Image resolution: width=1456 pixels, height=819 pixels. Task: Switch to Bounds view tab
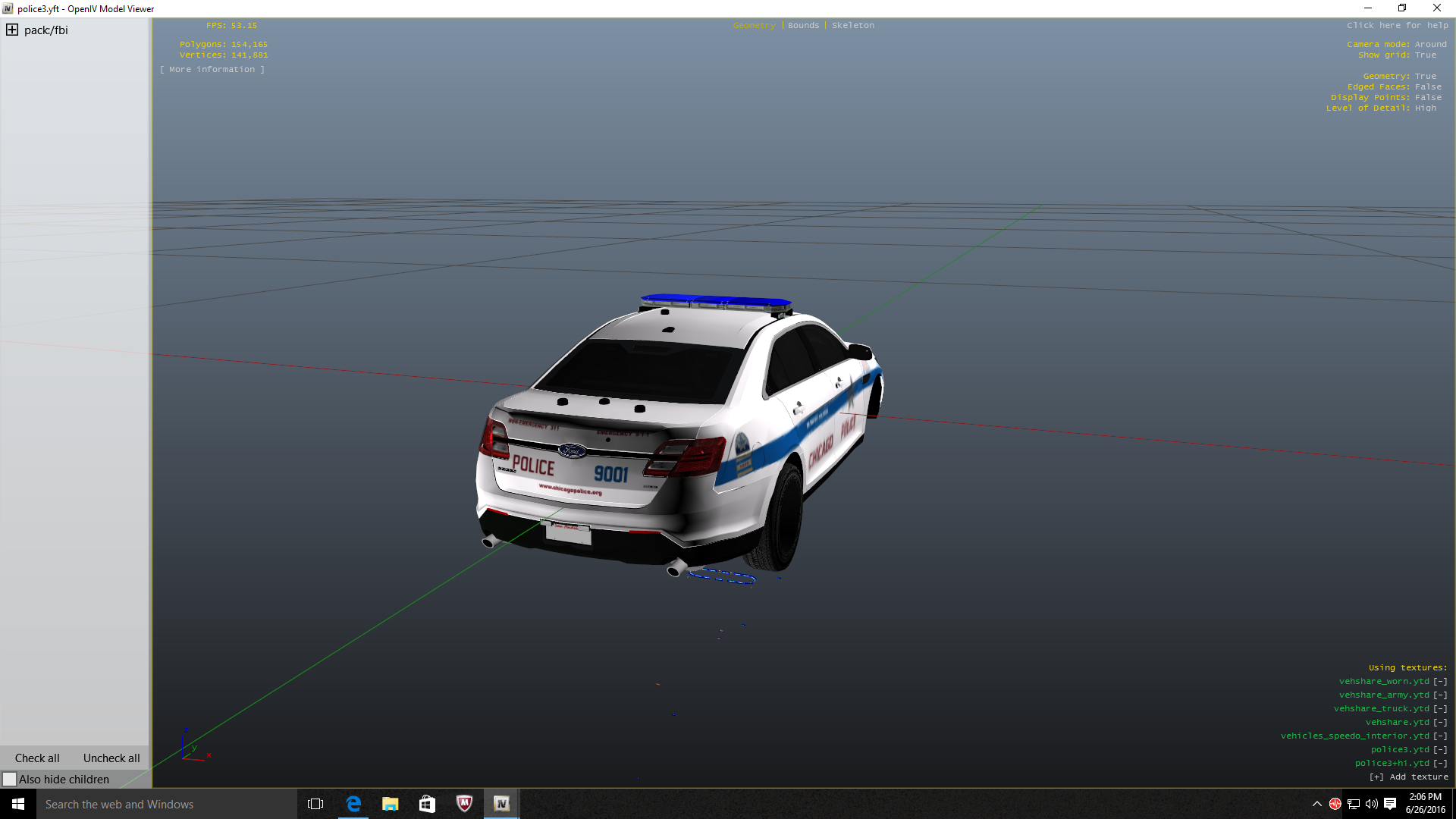pos(803,25)
